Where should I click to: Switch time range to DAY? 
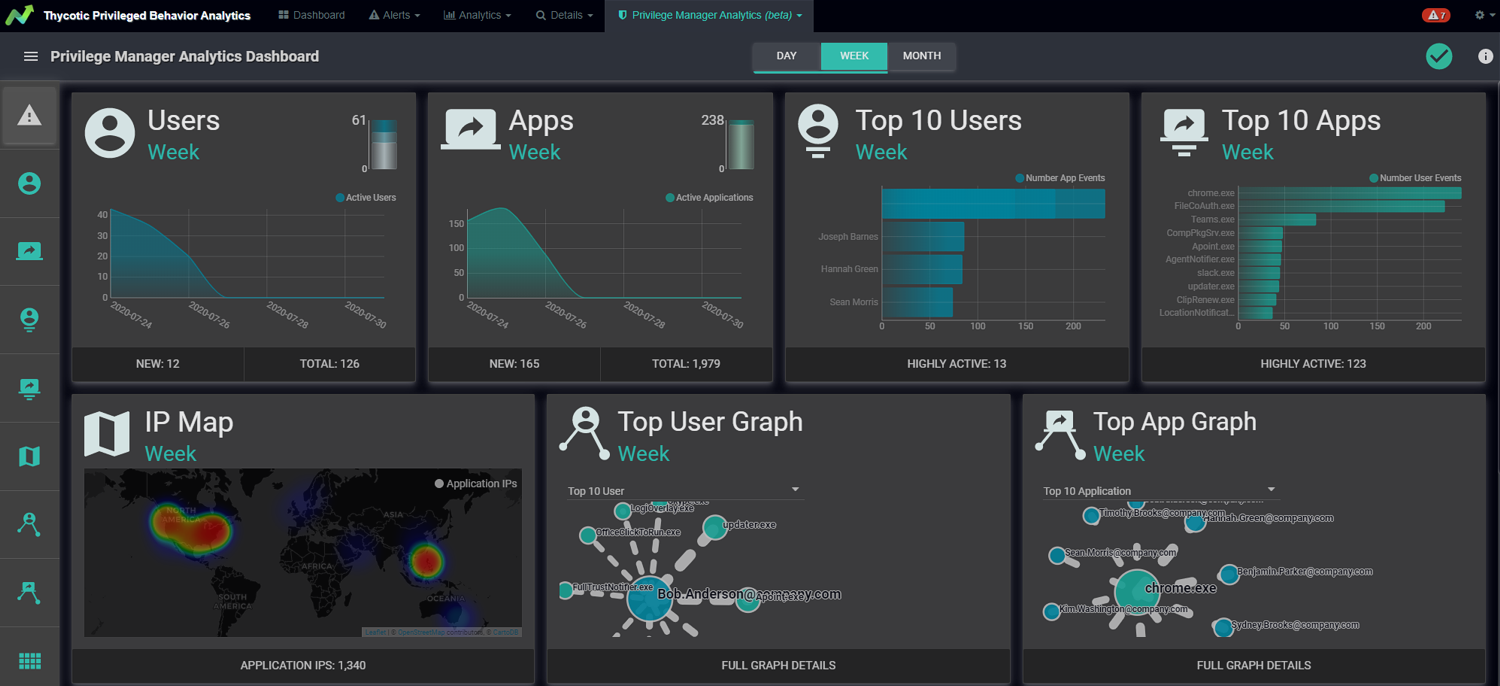(x=787, y=56)
